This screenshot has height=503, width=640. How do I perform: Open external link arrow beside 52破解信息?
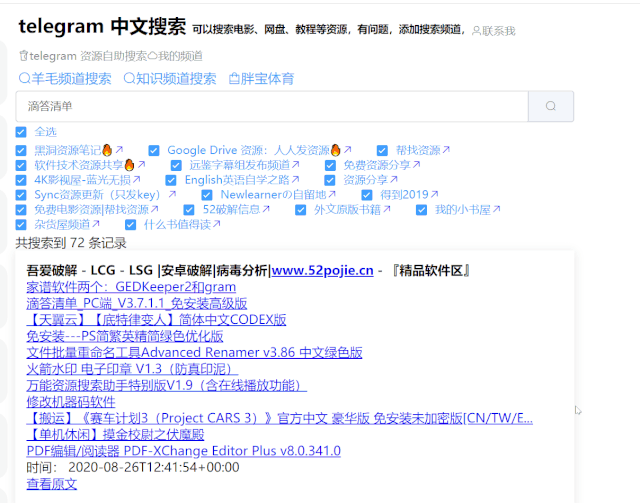(x=266, y=209)
